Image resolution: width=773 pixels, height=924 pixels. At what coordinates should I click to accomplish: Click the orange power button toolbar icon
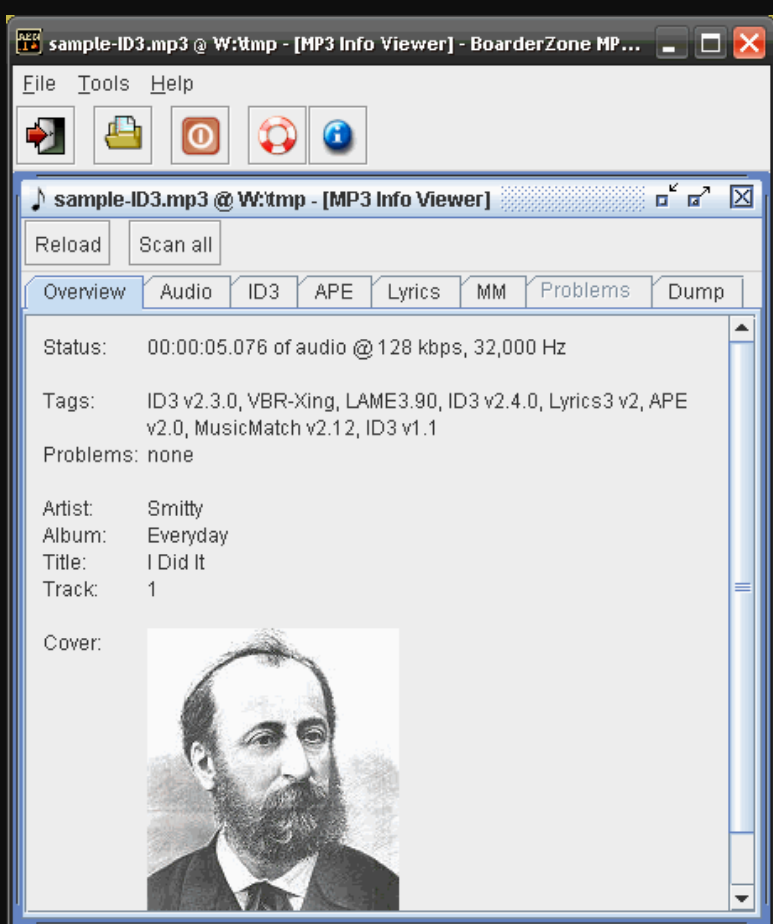pyautogui.click(x=200, y=136)
